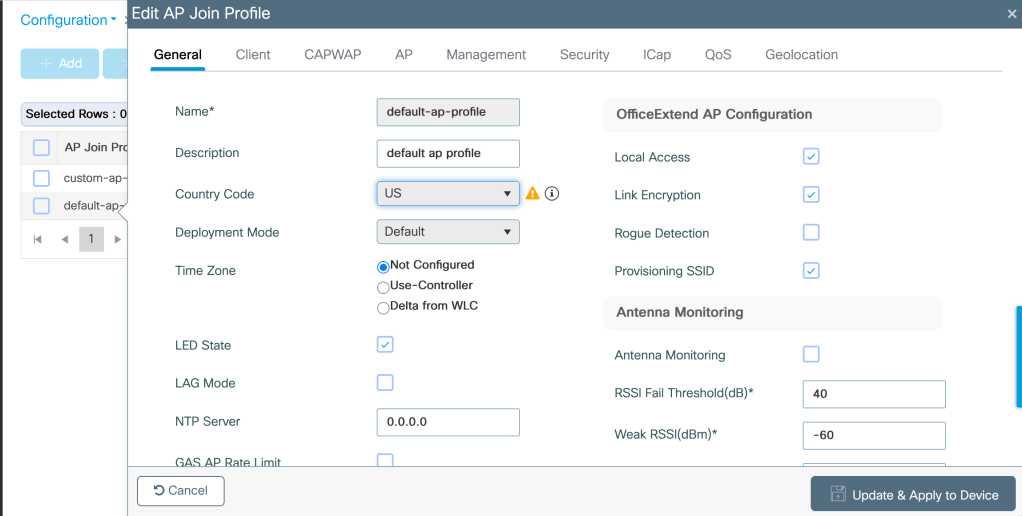The width and height of the screenshot is (1022, 516).
Task: Go to previous page arrow in pagination
Action: pyautogui.click(x=64, y=239)
